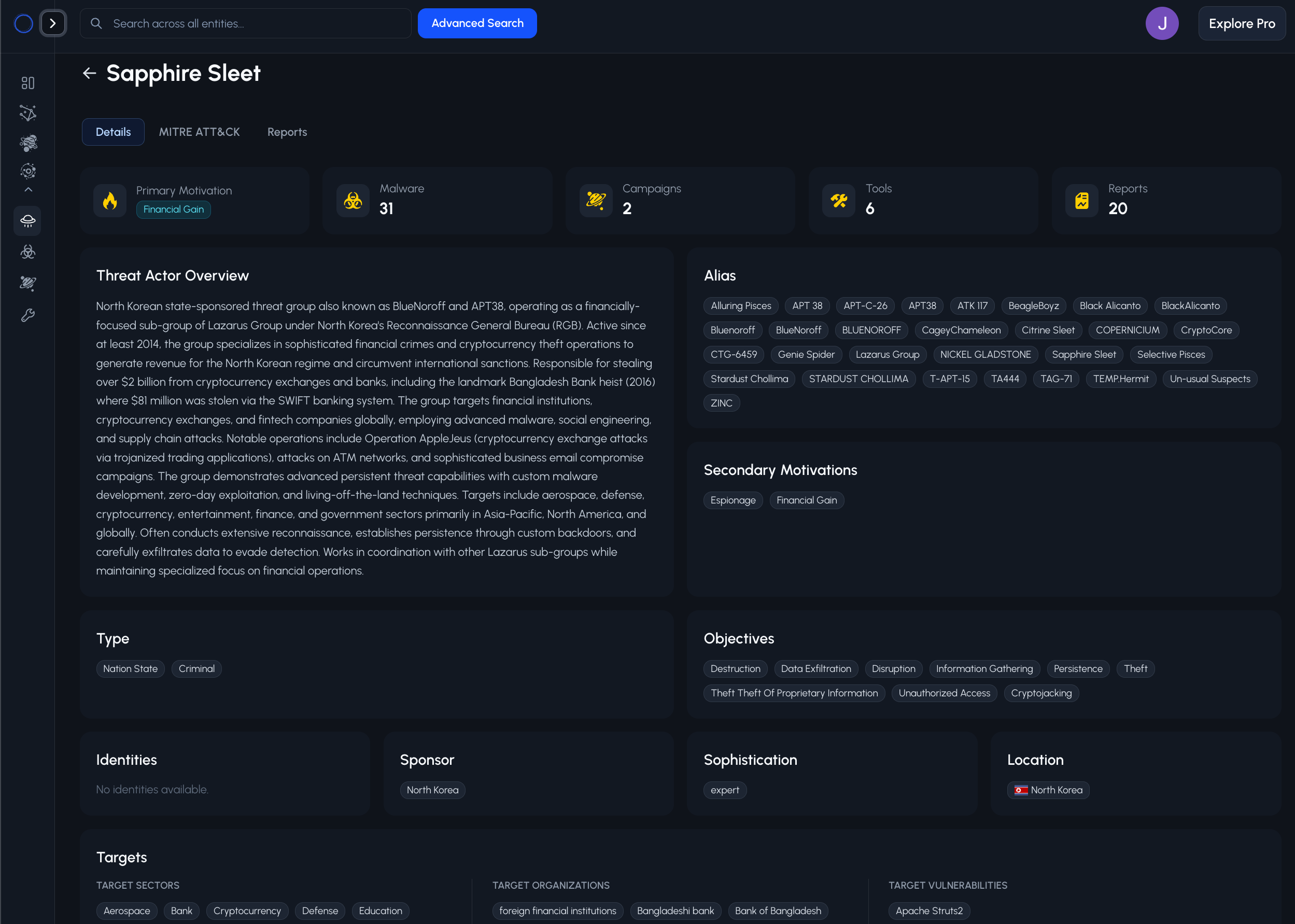This screenshot has width=1295, height=924.
Task: Click the Advanced Search button
Action: coord(476,23)
